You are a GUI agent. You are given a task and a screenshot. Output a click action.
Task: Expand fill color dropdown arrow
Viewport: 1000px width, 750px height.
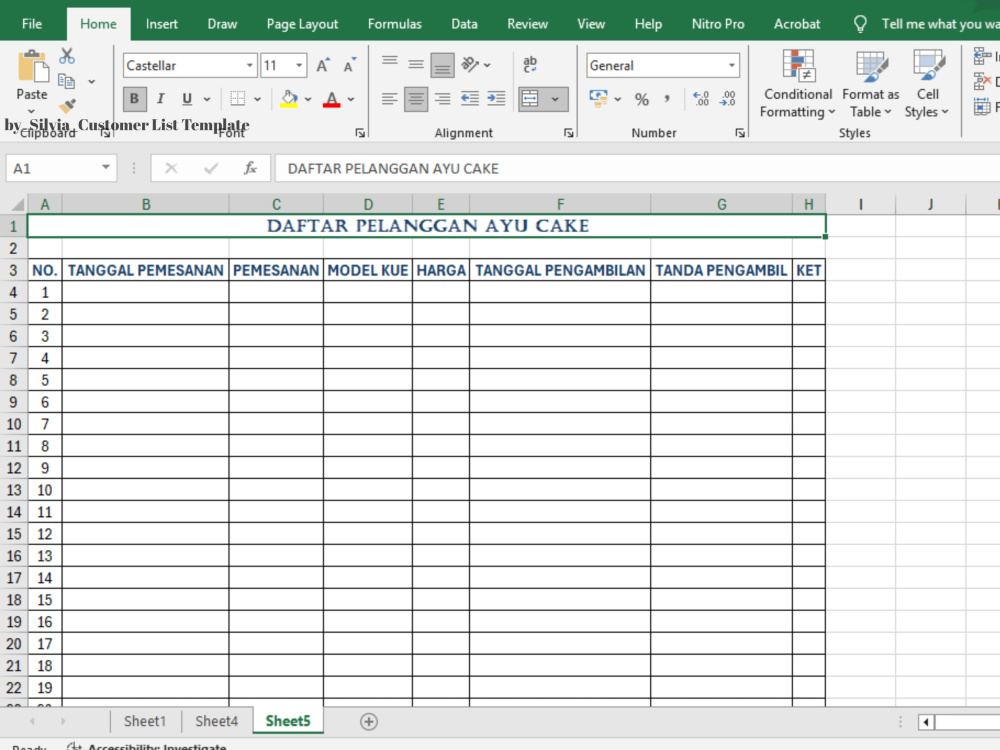tap(308, 99)
